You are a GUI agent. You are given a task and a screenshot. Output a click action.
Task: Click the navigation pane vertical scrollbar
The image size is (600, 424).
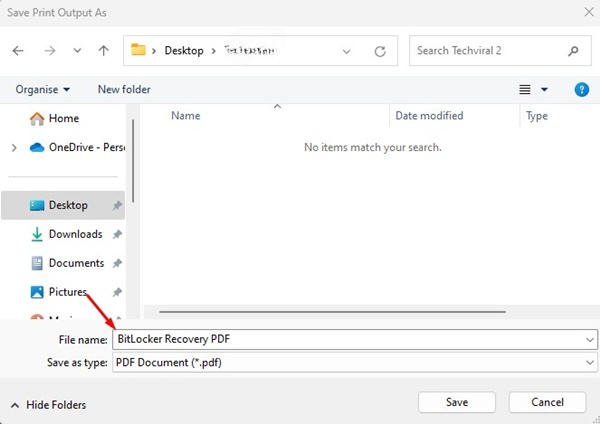coord(133,161)
